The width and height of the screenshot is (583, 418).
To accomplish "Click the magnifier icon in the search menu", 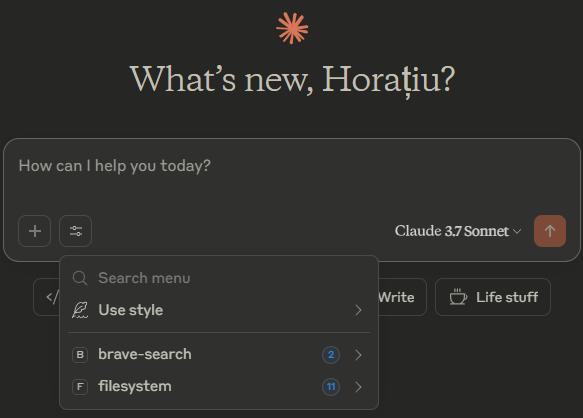I will click(x=80, y=278).
